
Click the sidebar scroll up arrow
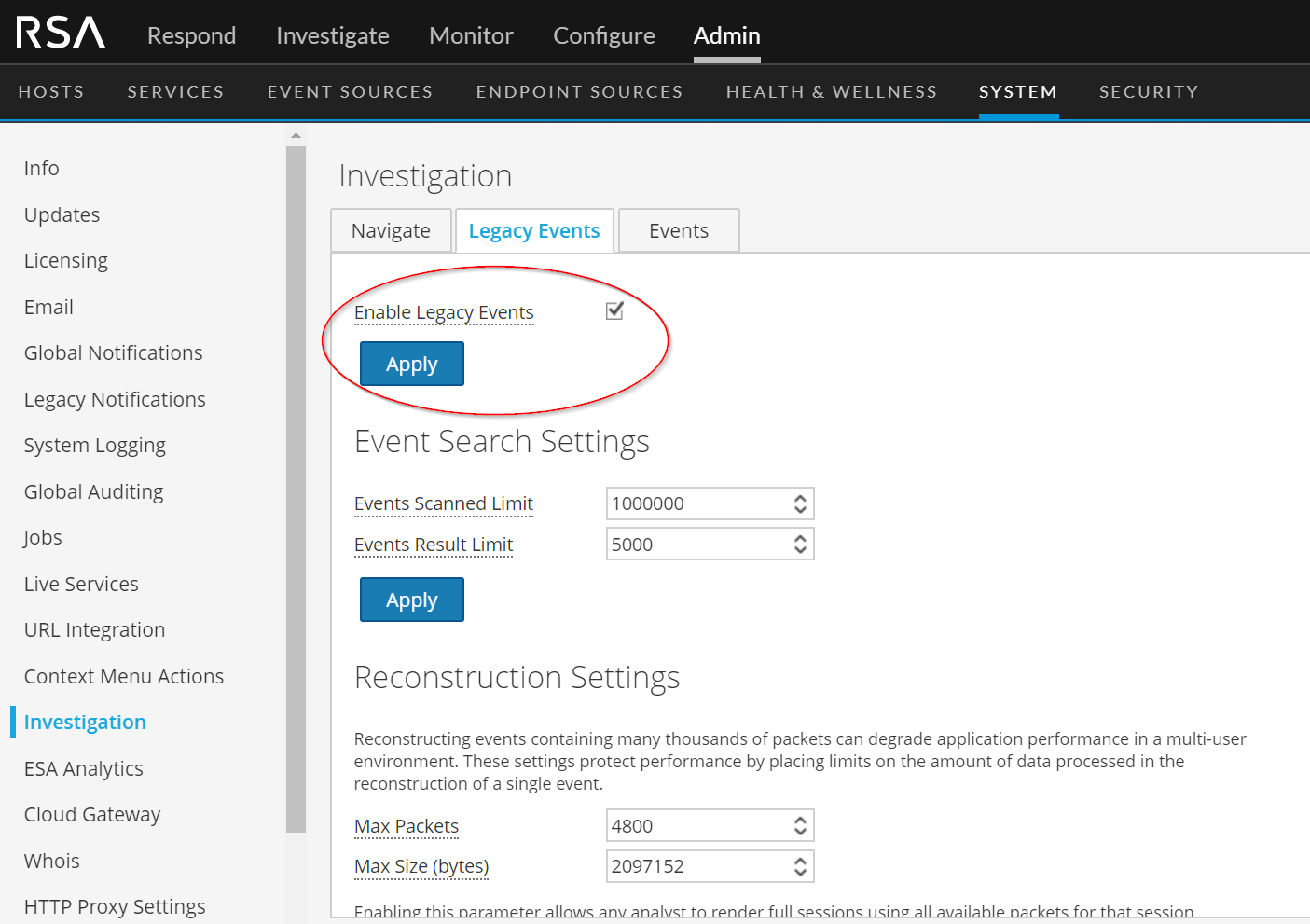[296, 136]
